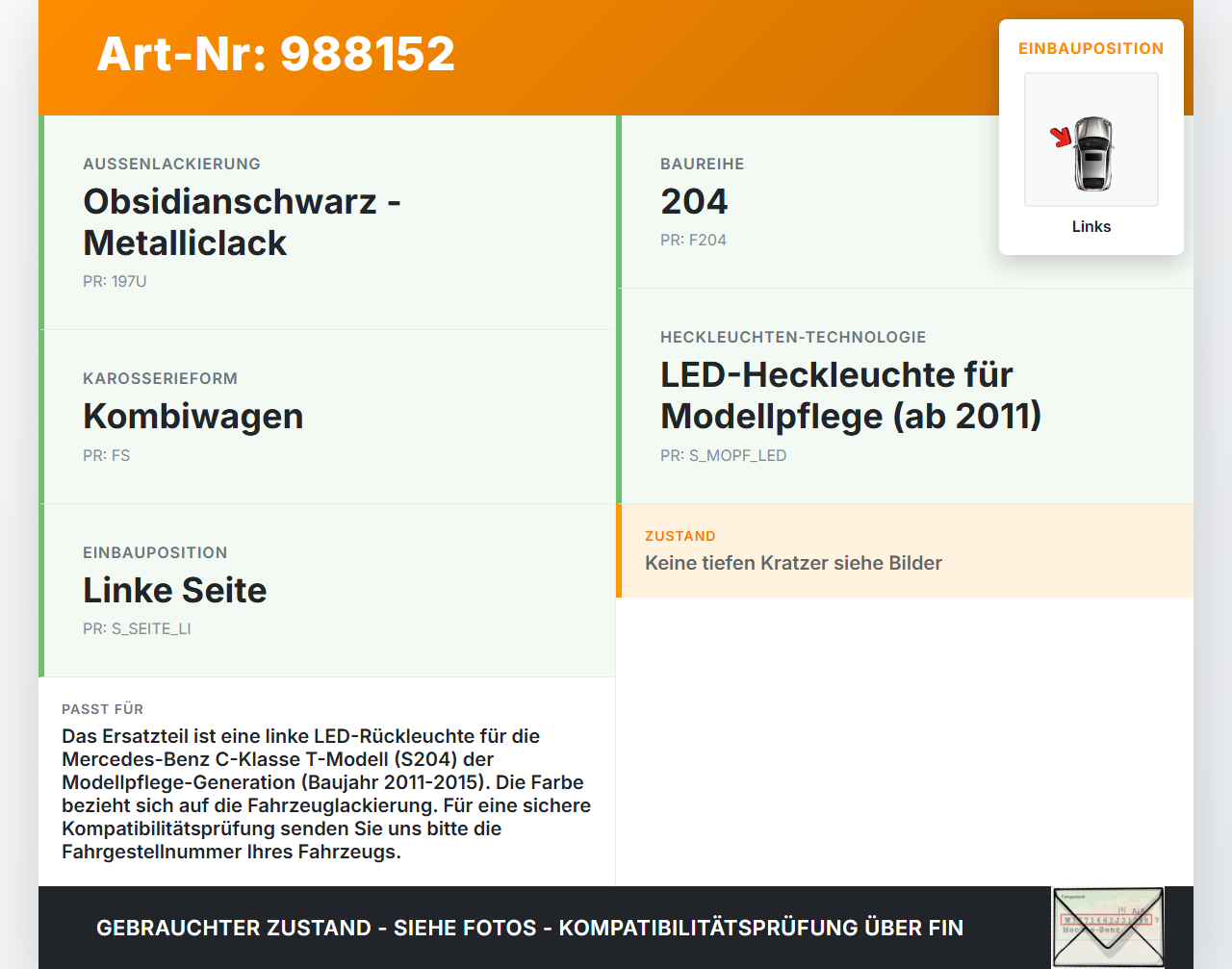Click the PR code 'S_SEITE_LI' label
The width and height of the screenshot is (1232, 969).
pyautogui.click(x=137, y=627)
